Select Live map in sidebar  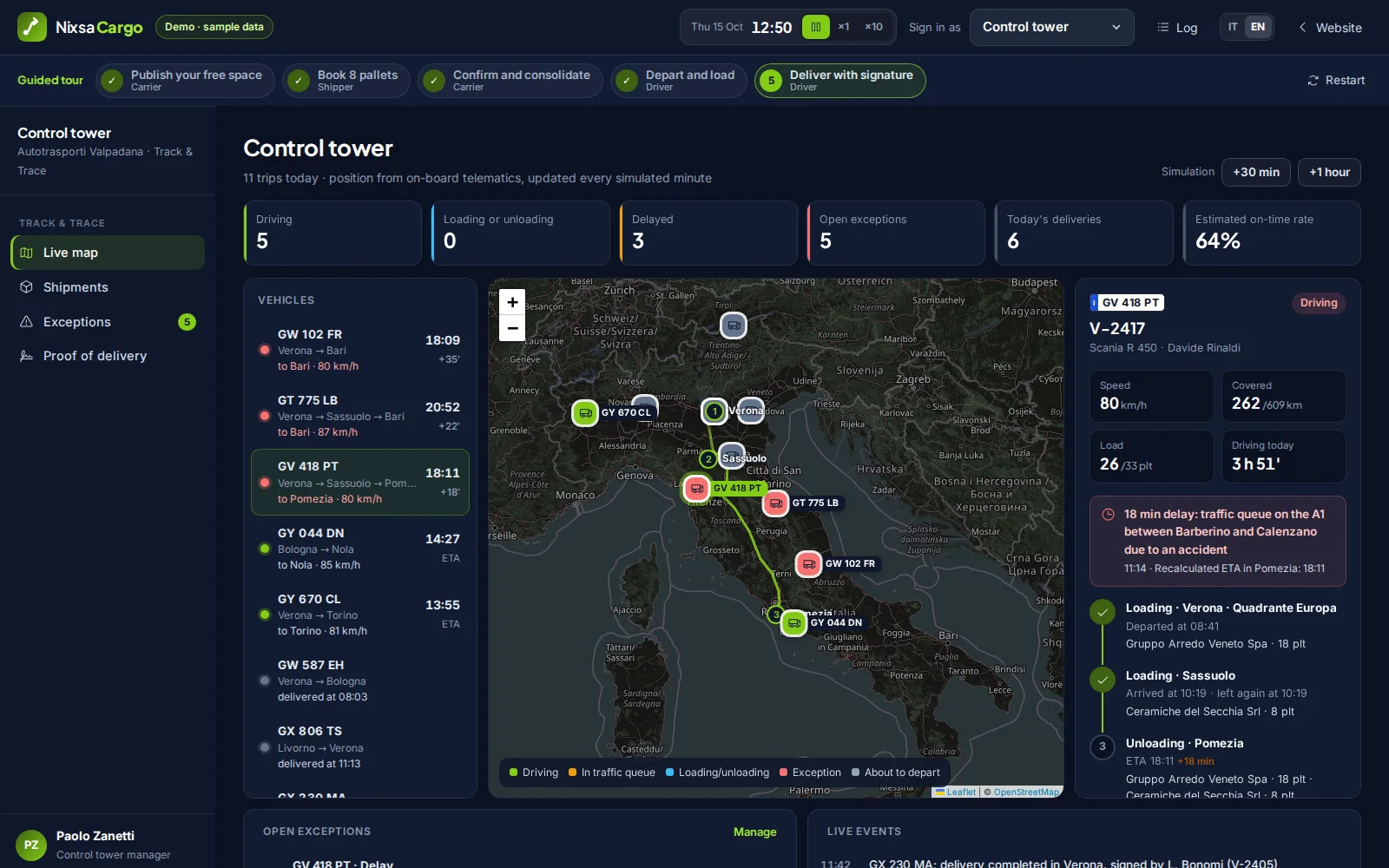pos(109,253)
